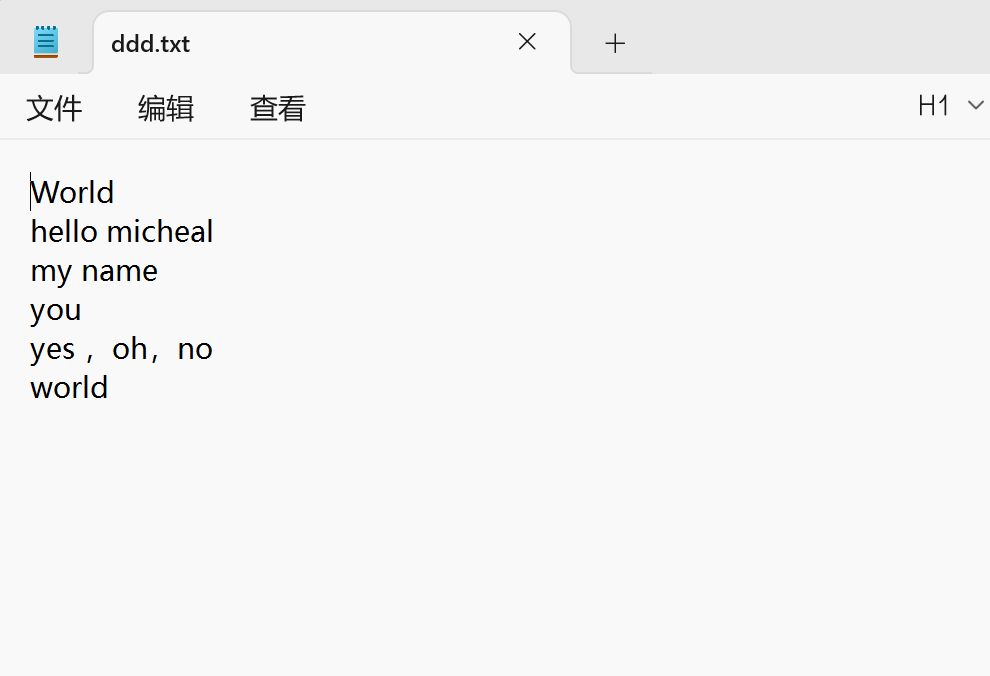990x676 pixels.
Task: Open the 编辑 menu
Action: click(166, 108)
